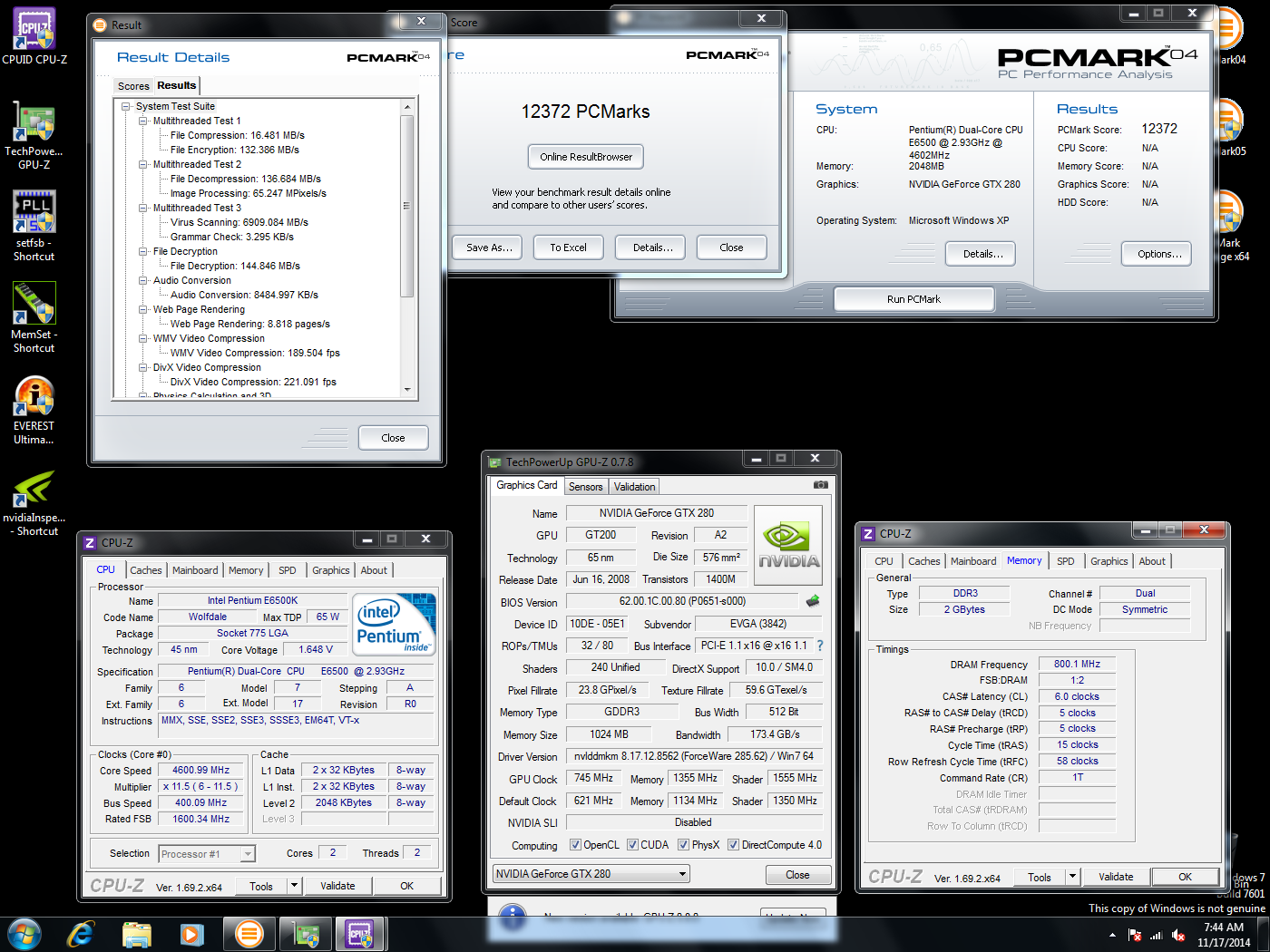
Task: Open Graphics tab in left CPU-Z
Action: coord(330,570)
